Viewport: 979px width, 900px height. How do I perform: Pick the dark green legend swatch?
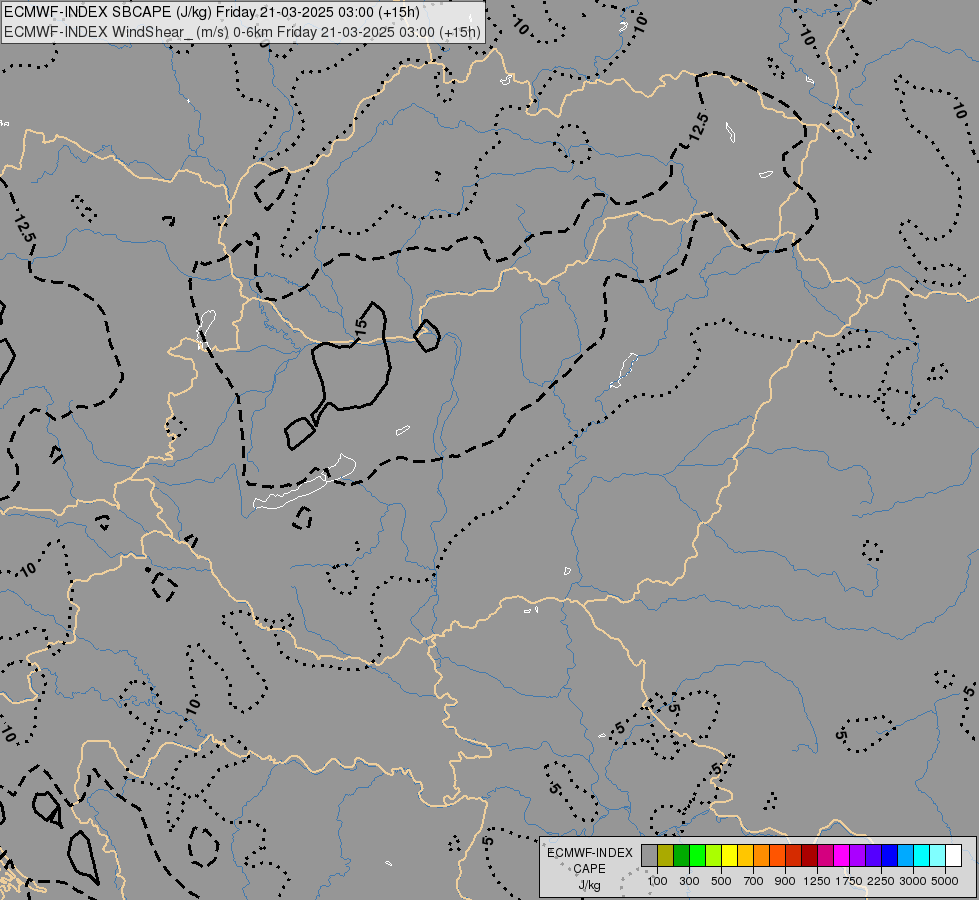pyautogui.click(x=682, y=855)
